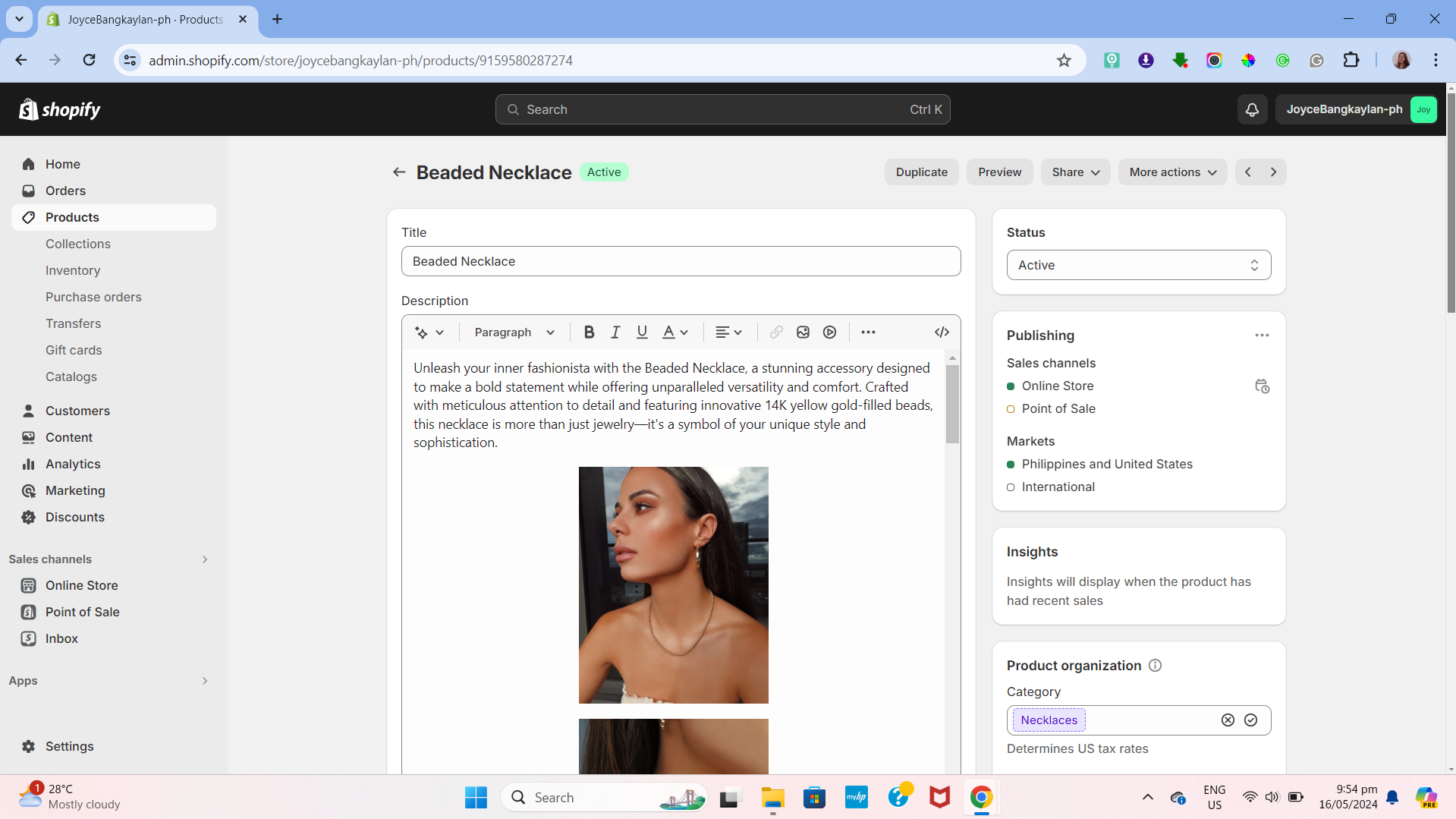Open Publishing more options menu

click(1262, 335)
